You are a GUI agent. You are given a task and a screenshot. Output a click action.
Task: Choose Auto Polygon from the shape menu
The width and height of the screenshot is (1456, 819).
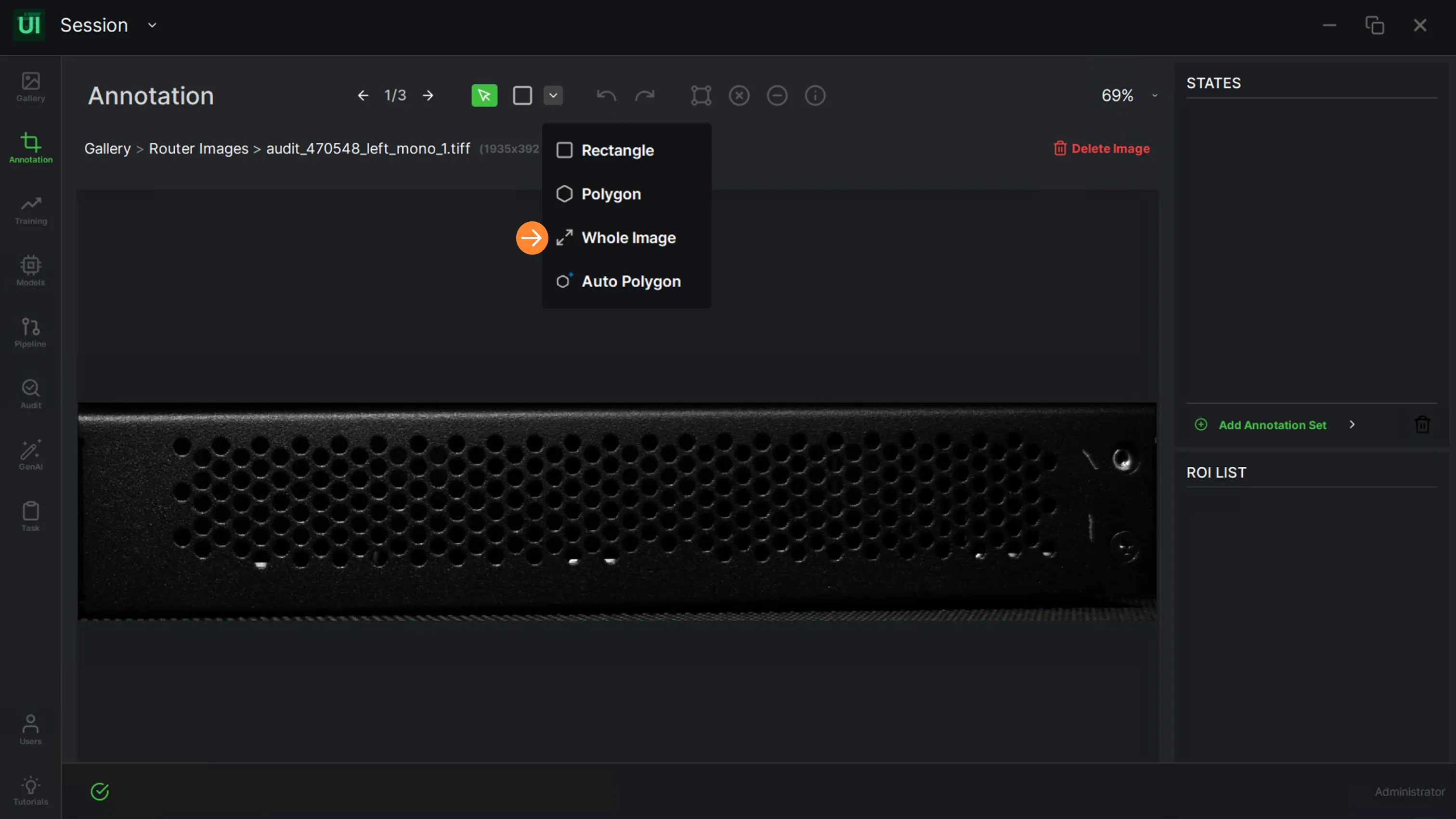pyautogui.click(x=626, y=282)
